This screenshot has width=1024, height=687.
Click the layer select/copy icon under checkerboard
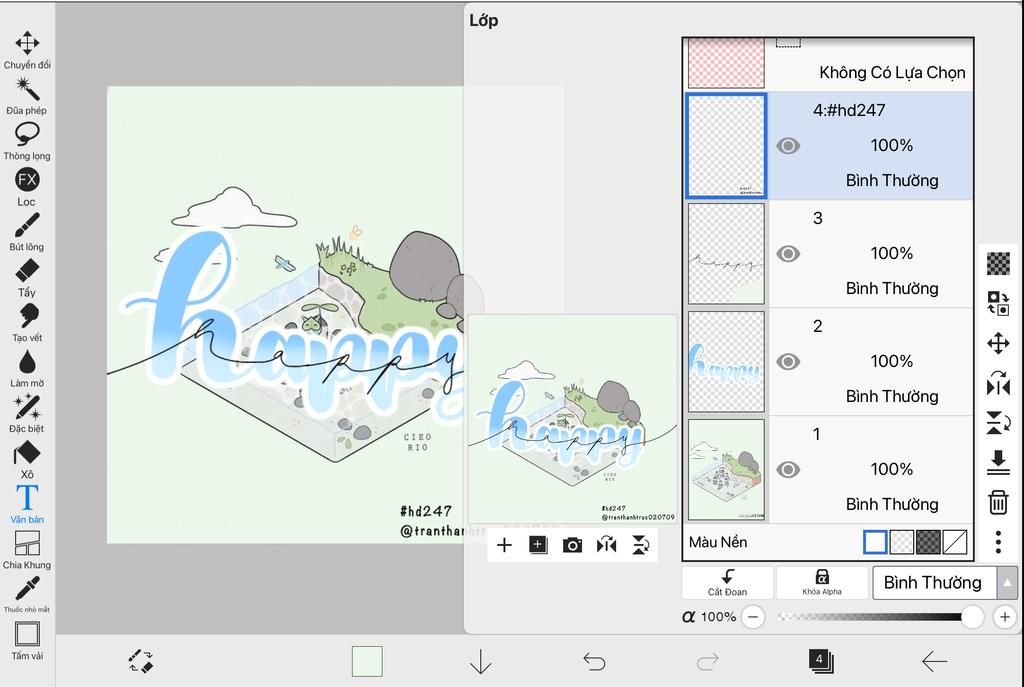[998, 304]
